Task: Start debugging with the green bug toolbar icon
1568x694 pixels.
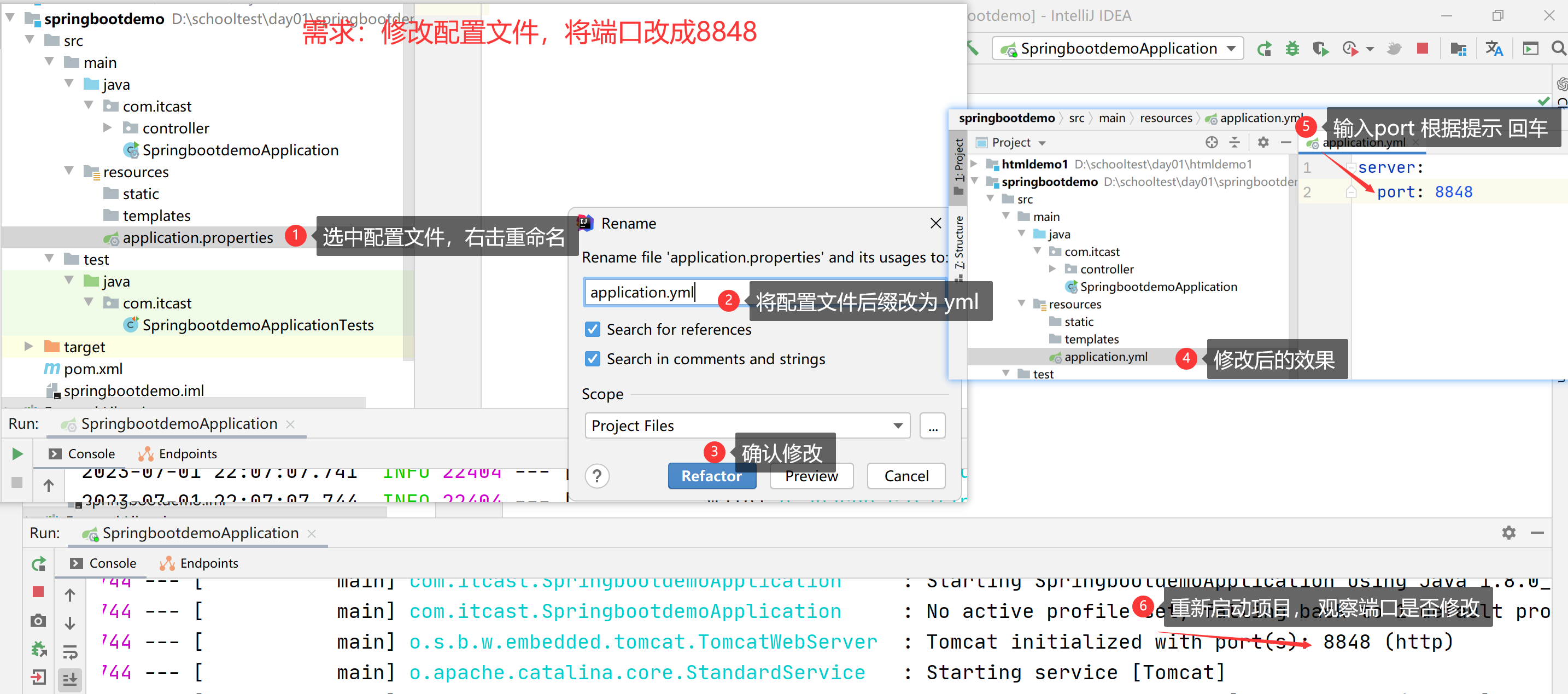Action: tap(1292, 49)
